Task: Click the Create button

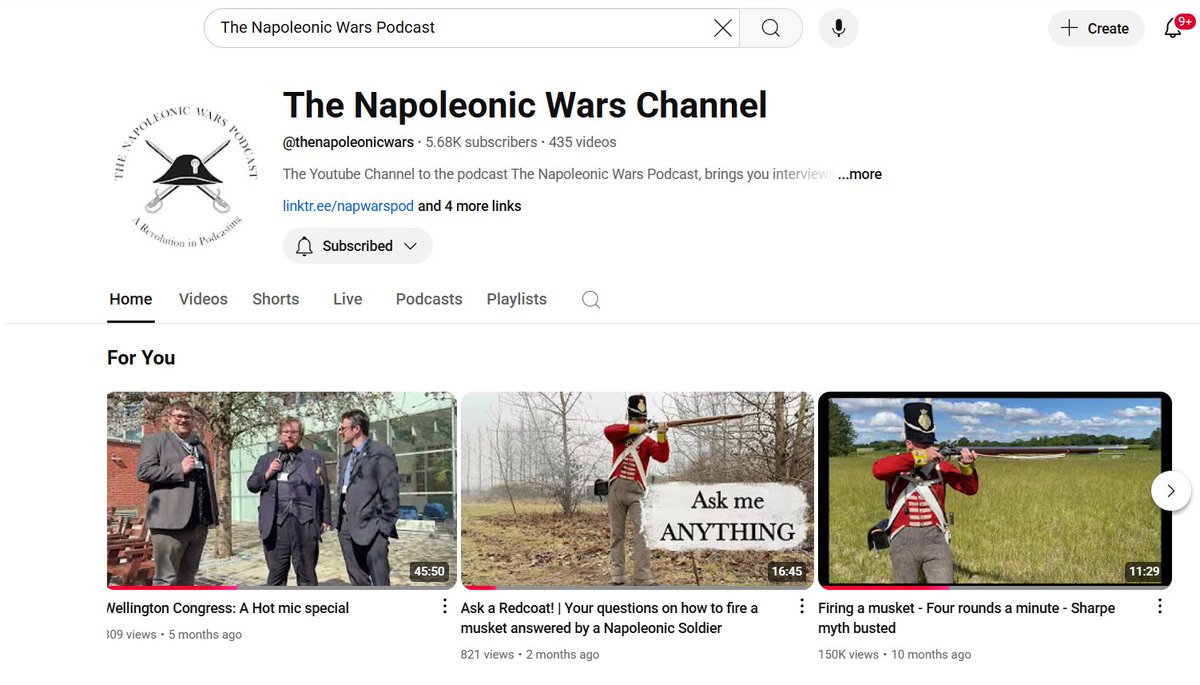Action: (x=1096, y=28)
